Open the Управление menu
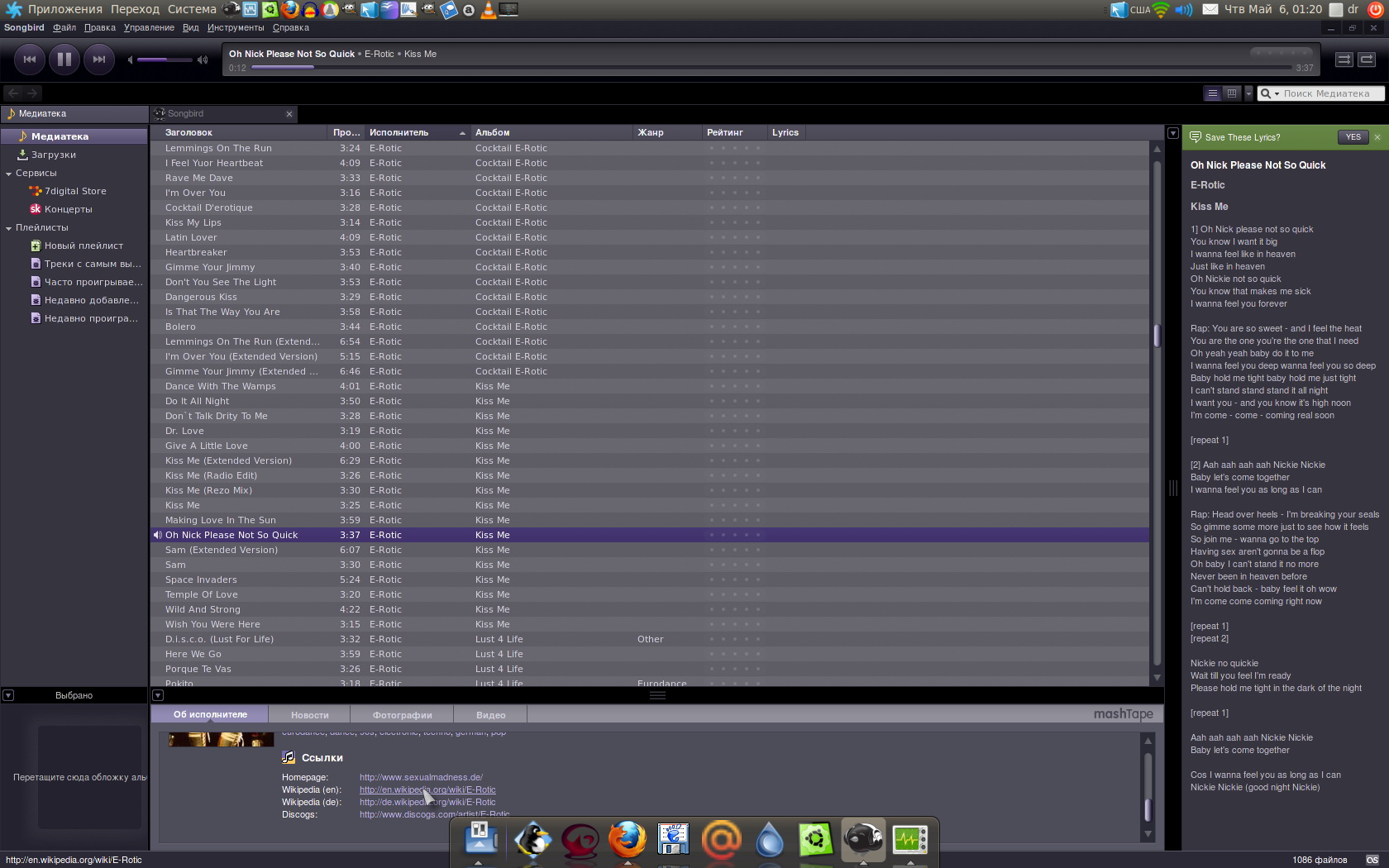1389x868 pixels. [x=149, y=27]
